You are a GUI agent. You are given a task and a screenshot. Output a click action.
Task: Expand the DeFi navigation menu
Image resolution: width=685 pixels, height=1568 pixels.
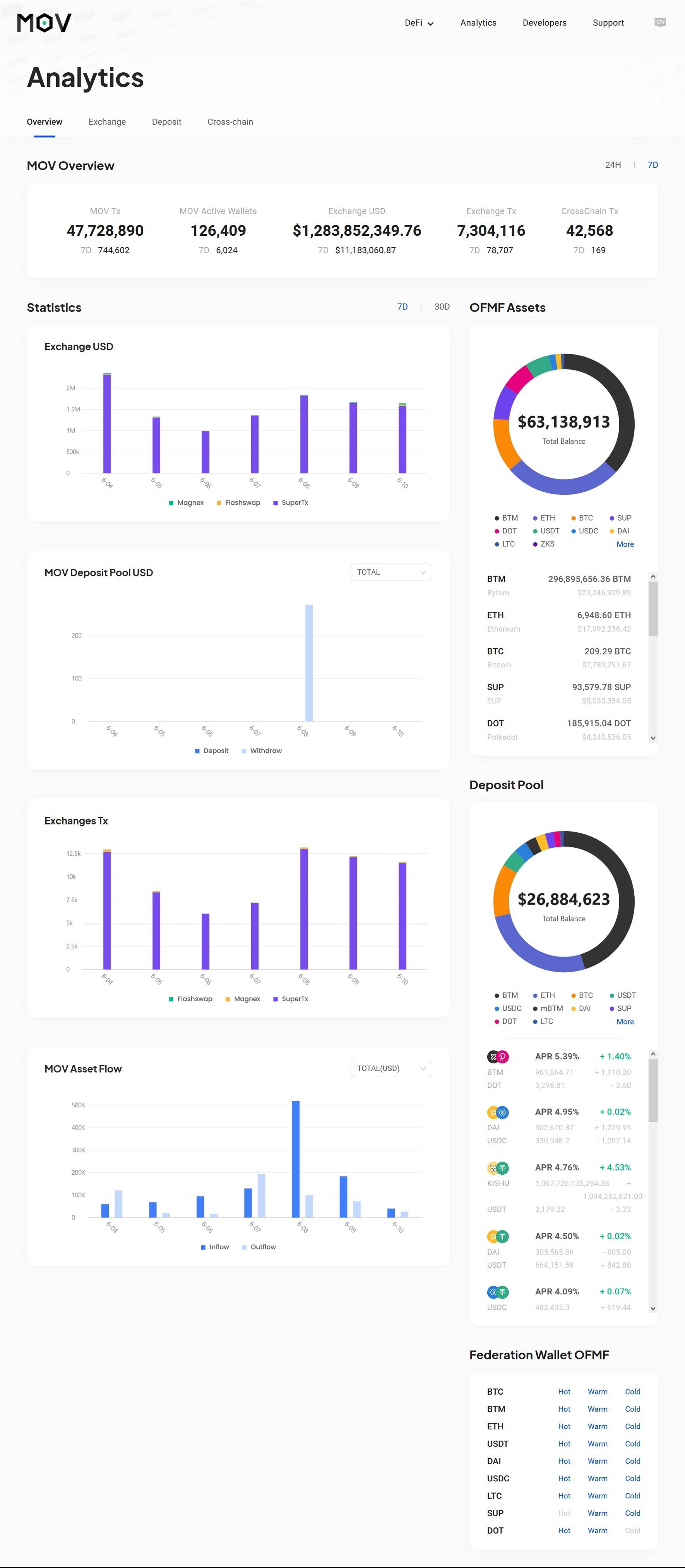418,22
